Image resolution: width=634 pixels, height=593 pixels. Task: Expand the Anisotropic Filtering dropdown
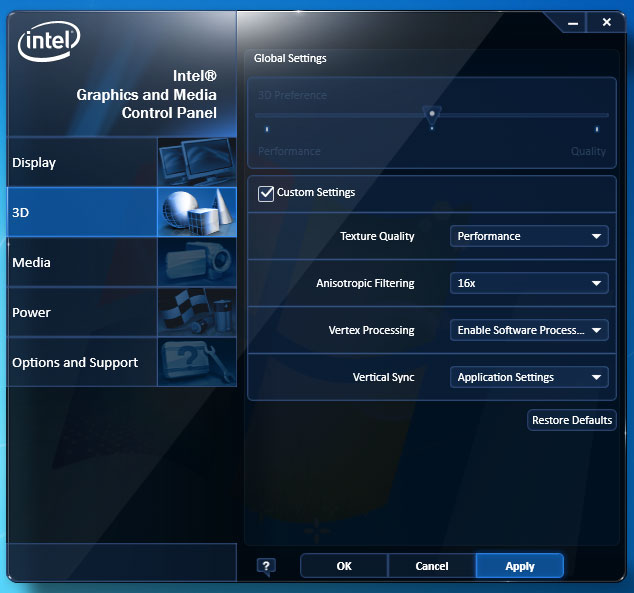[x=529, y=283]
